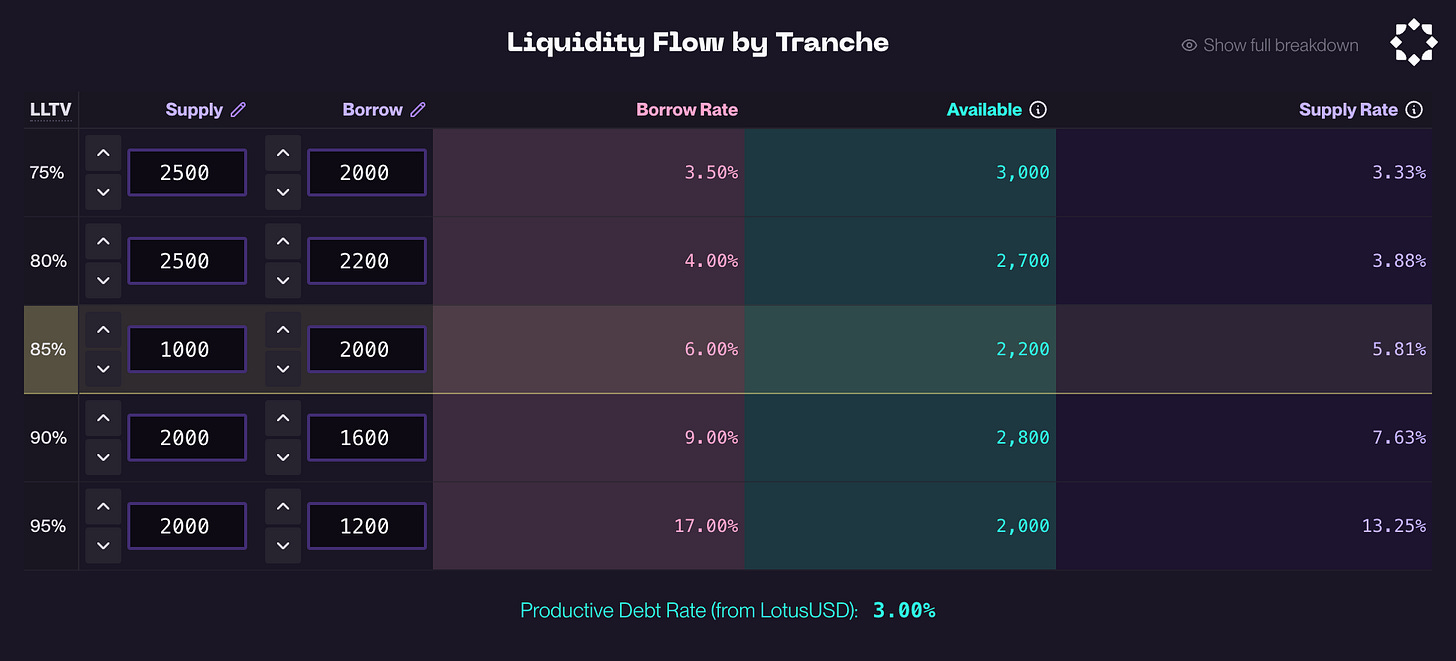Open the info icon next to Available

(x=1038, y=110)
